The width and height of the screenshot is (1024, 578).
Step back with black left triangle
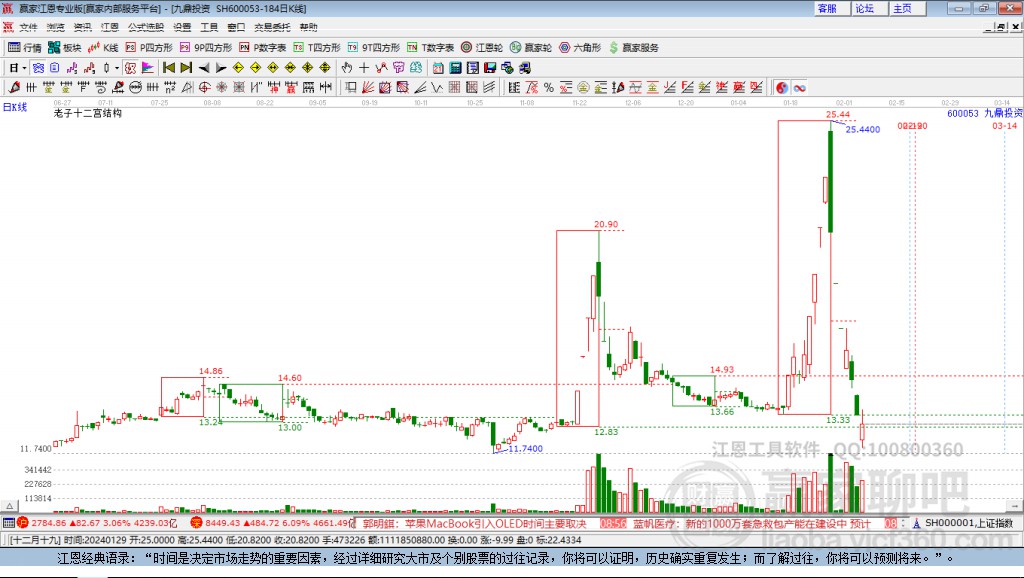[x=204, y=68]
